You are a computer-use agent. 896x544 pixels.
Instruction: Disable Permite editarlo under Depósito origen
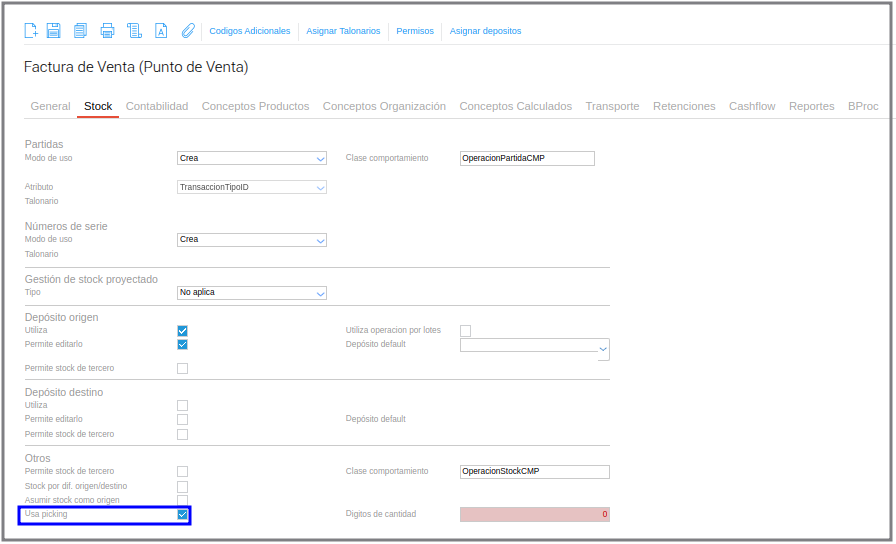point(182,345)
